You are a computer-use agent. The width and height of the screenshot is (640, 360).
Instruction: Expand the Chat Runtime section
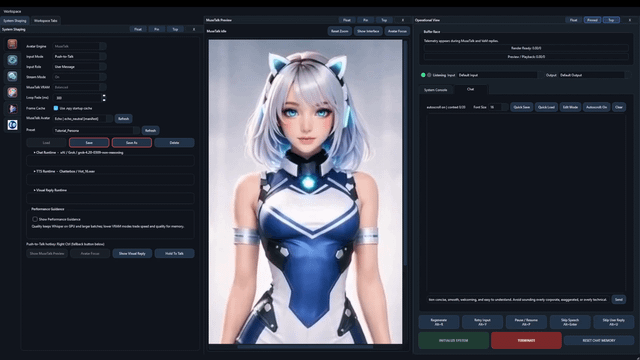pos(78,153)
